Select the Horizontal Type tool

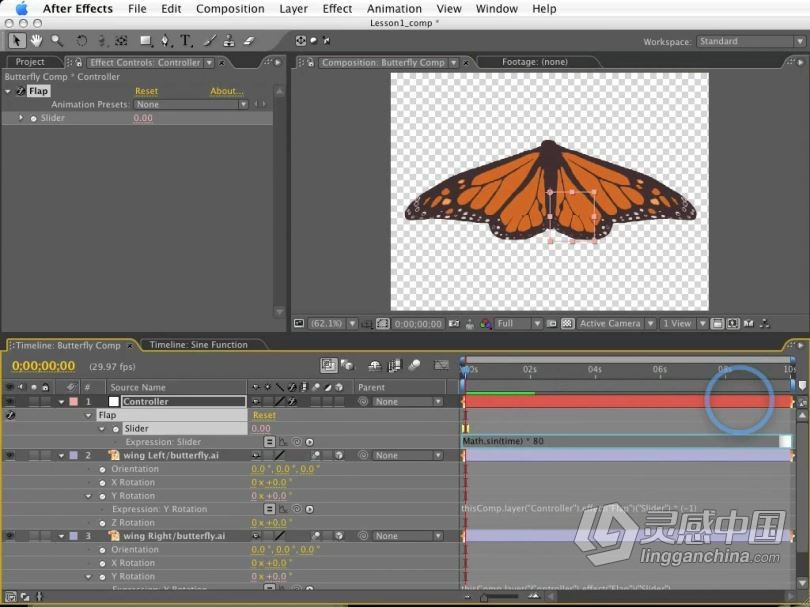[x=185, y=41]
